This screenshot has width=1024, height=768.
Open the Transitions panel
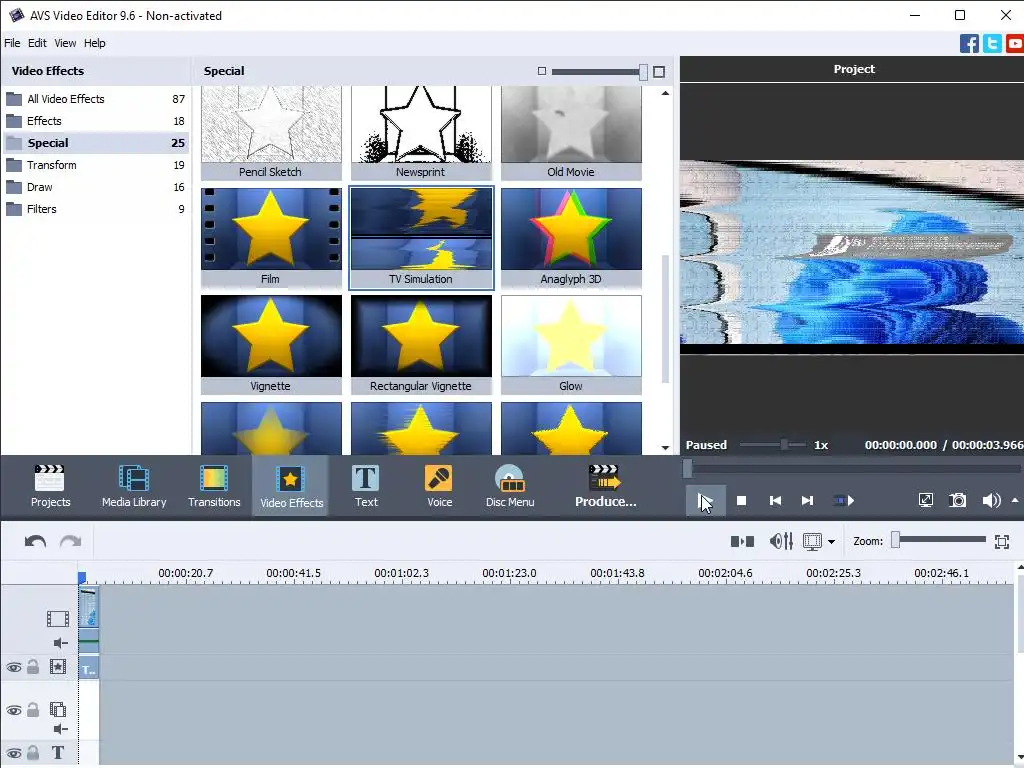click(214, 486)
